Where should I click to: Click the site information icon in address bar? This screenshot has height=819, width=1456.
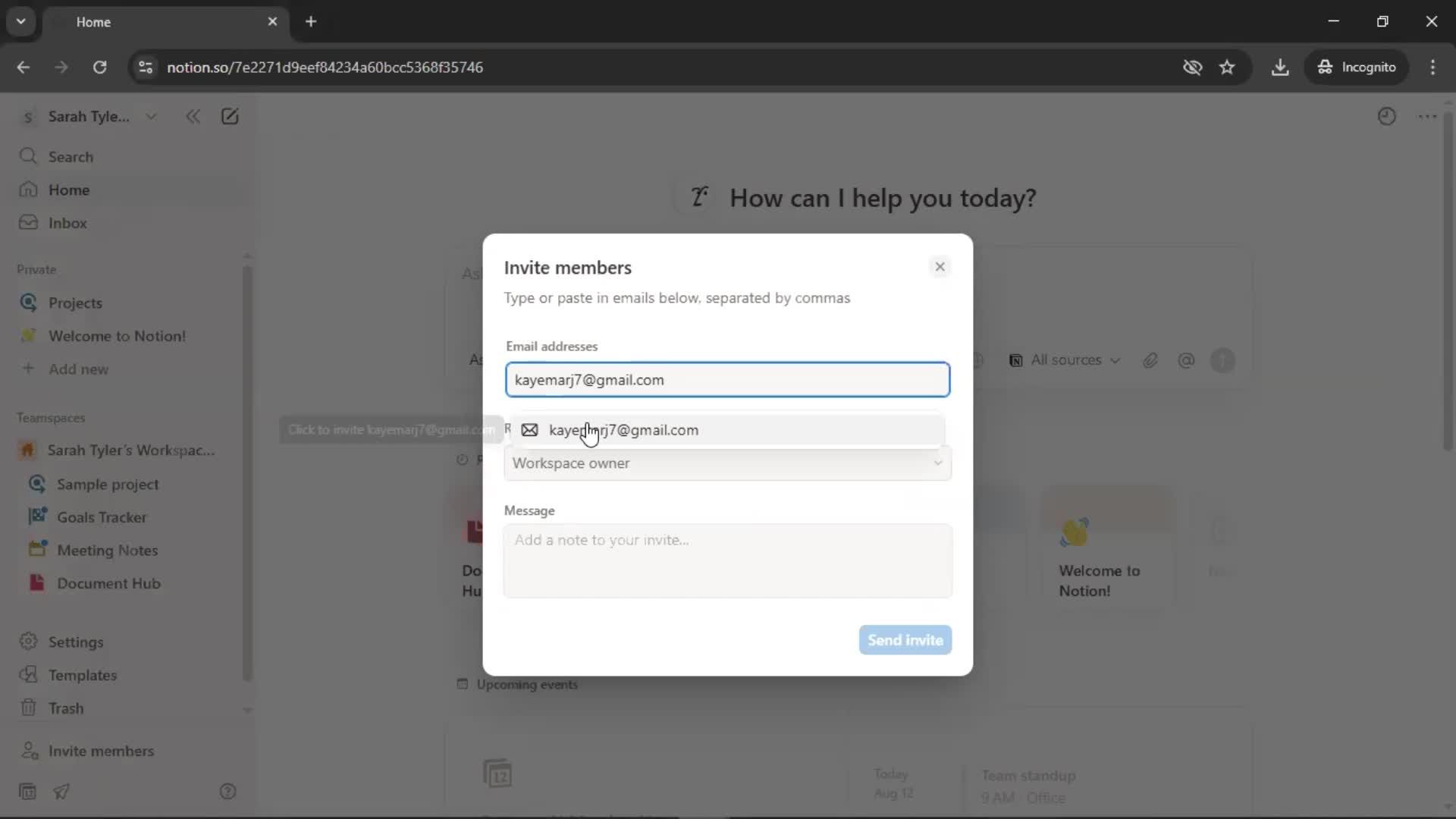146,67
